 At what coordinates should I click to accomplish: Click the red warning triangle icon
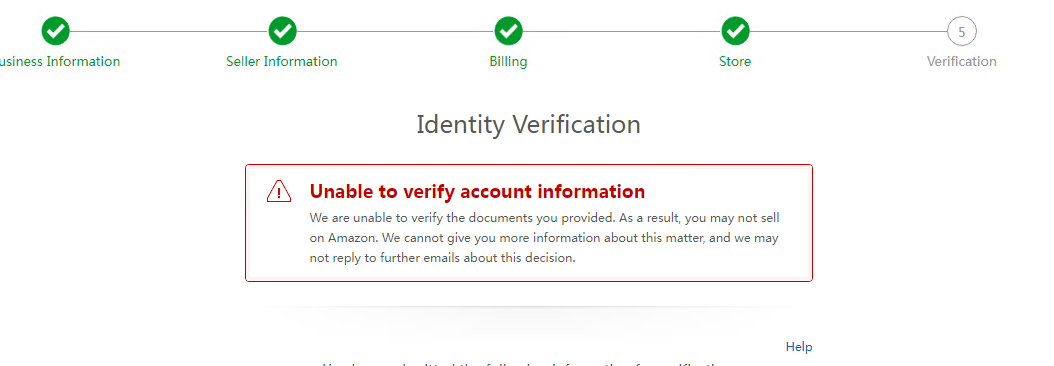(x=279, y=191)
